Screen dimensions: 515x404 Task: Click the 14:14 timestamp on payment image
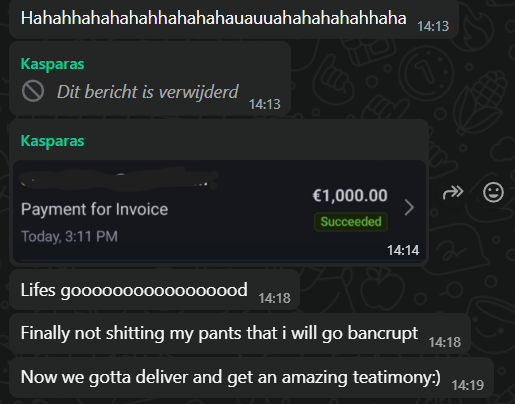point(403,250)
